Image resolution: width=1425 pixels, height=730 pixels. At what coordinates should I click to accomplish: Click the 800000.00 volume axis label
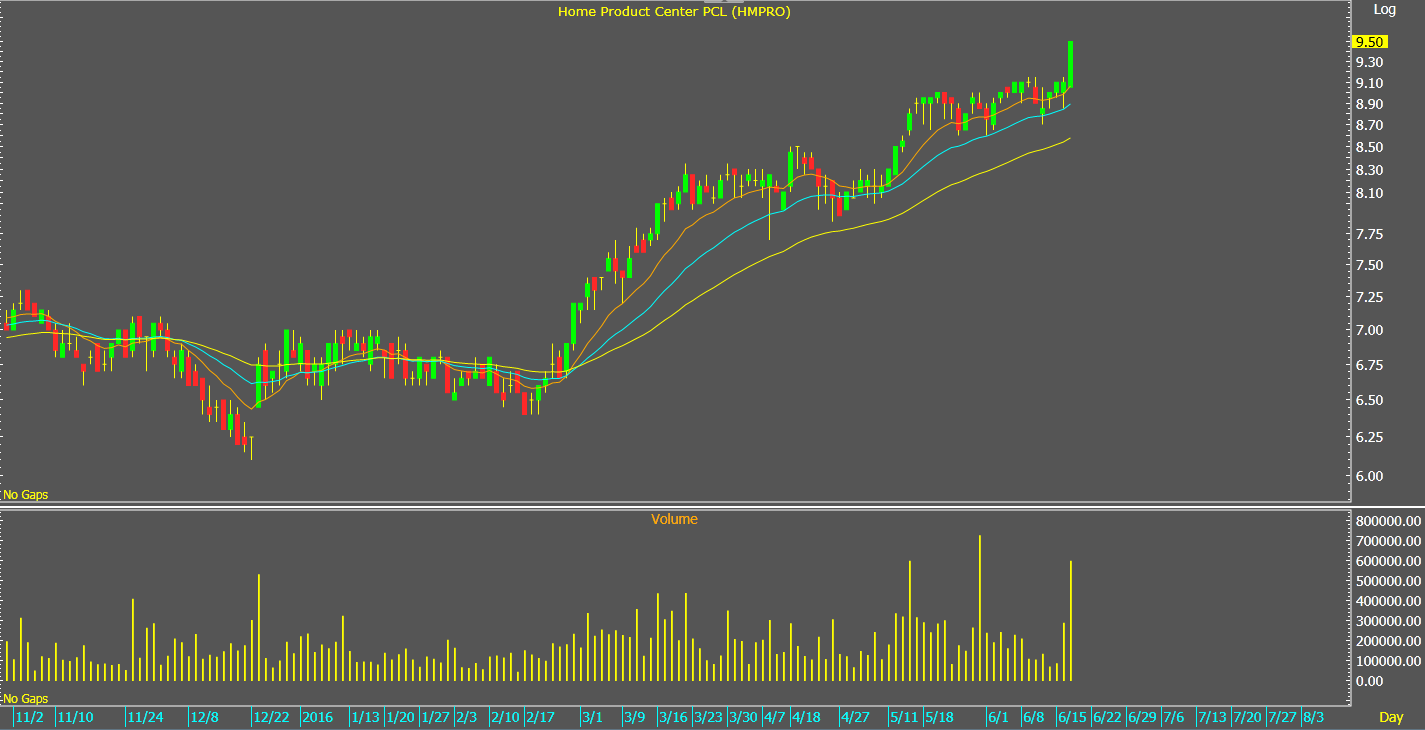[x=1388, y=521]
